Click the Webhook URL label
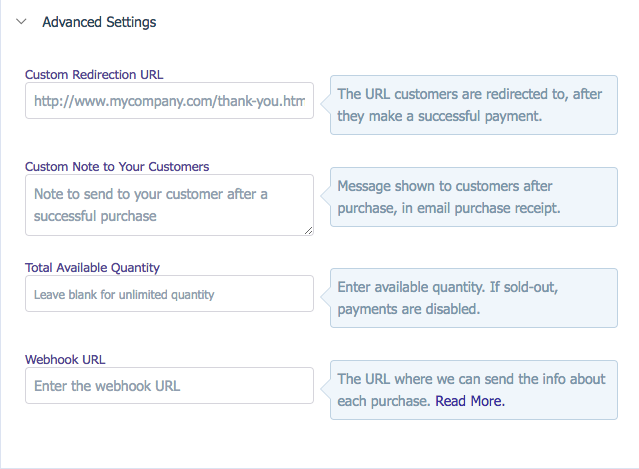Image resolution: width=639 pixels, height=469 pixels. coord(65,359)
